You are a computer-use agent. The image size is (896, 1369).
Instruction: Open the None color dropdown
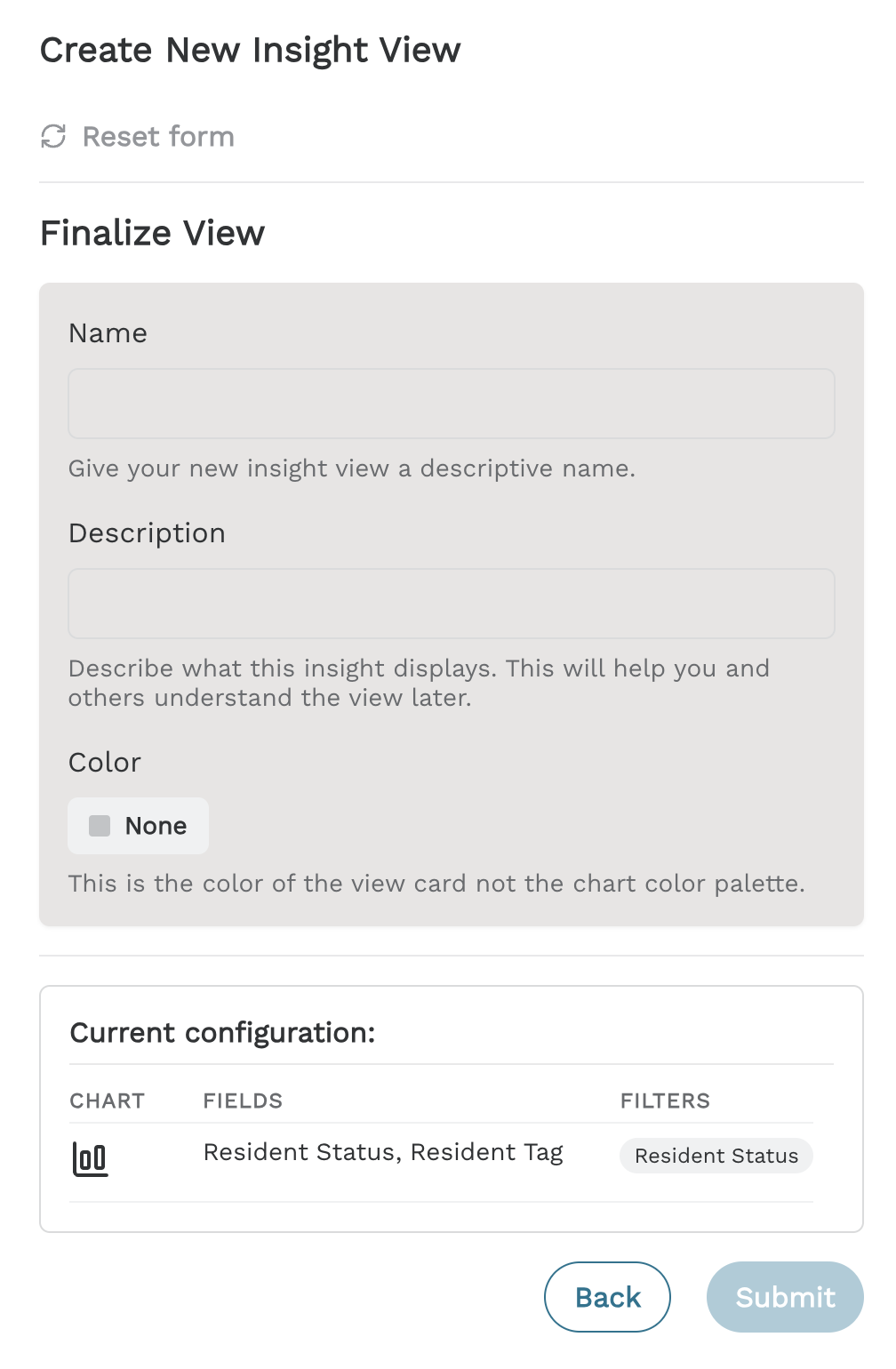(x=139, y=826)
